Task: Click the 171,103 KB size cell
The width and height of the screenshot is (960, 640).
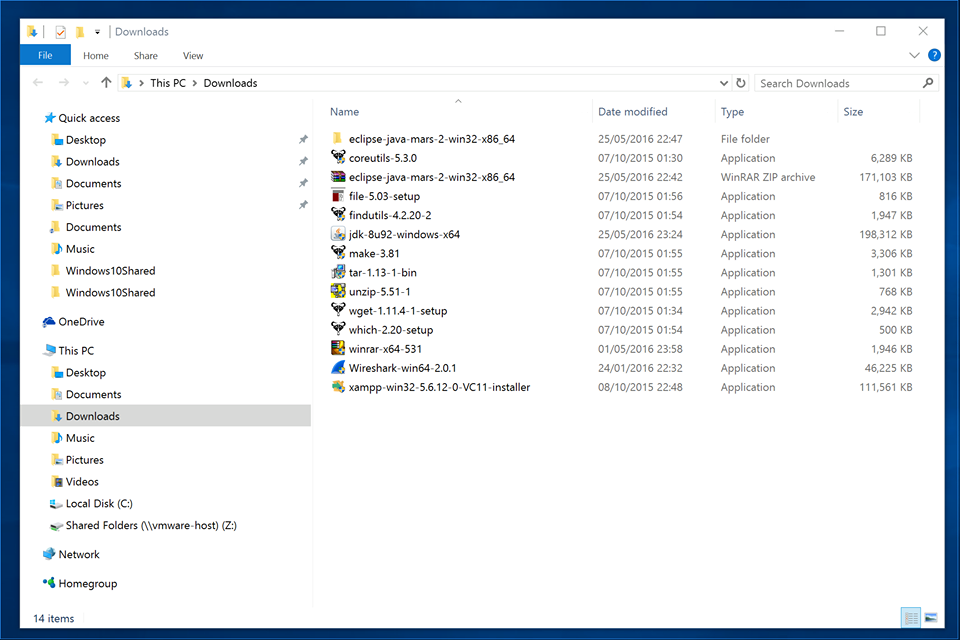Action: point(885,178)
